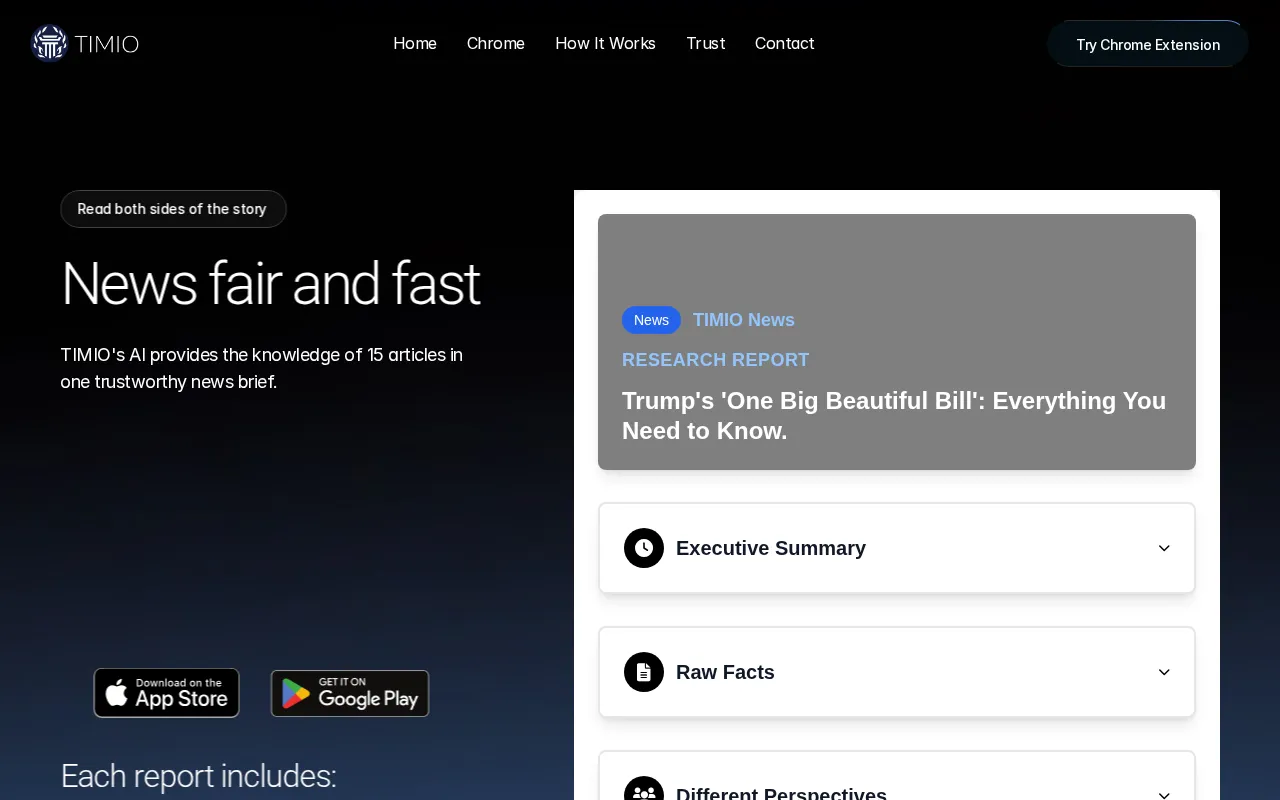Expand the Raw Facts chevron

1164,672
